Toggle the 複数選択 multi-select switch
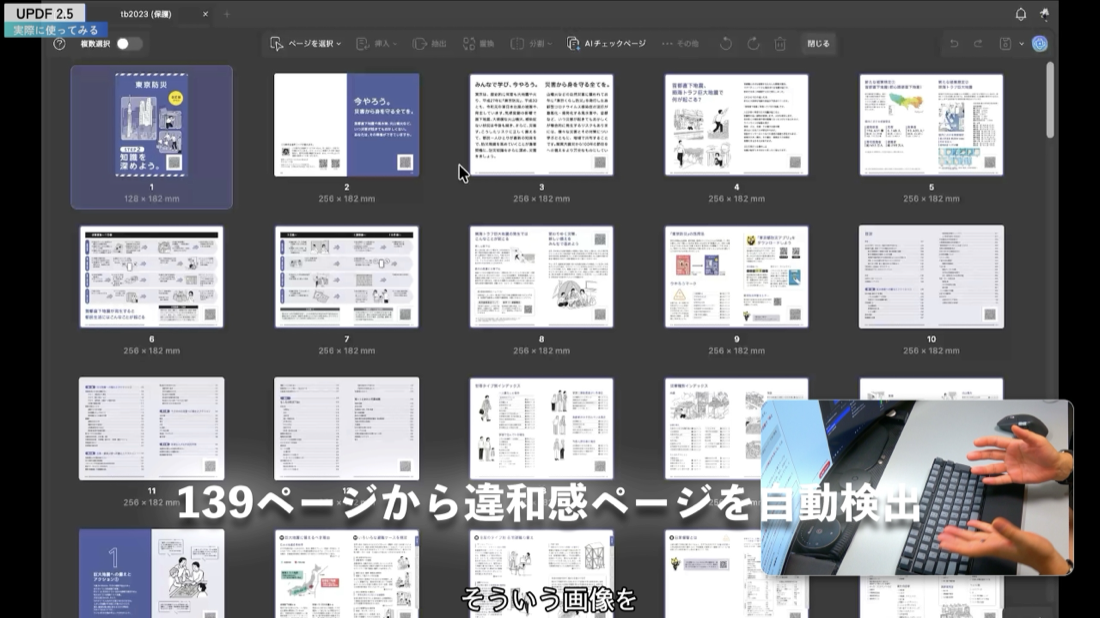 coord(128,43)
